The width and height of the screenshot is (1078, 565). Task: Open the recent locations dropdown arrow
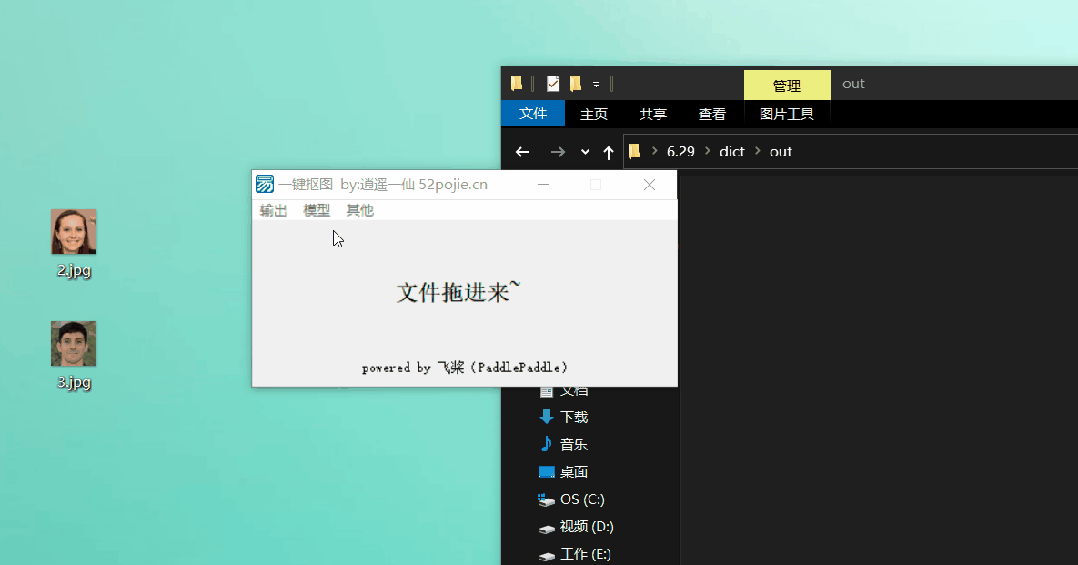tap(585, 152)
